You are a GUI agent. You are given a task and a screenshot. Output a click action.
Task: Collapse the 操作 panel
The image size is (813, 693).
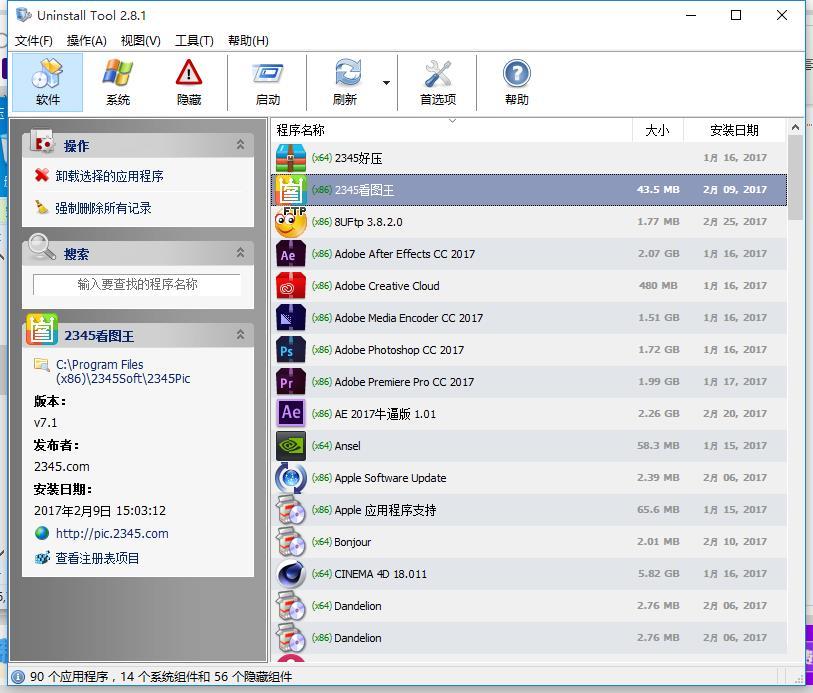240,144
